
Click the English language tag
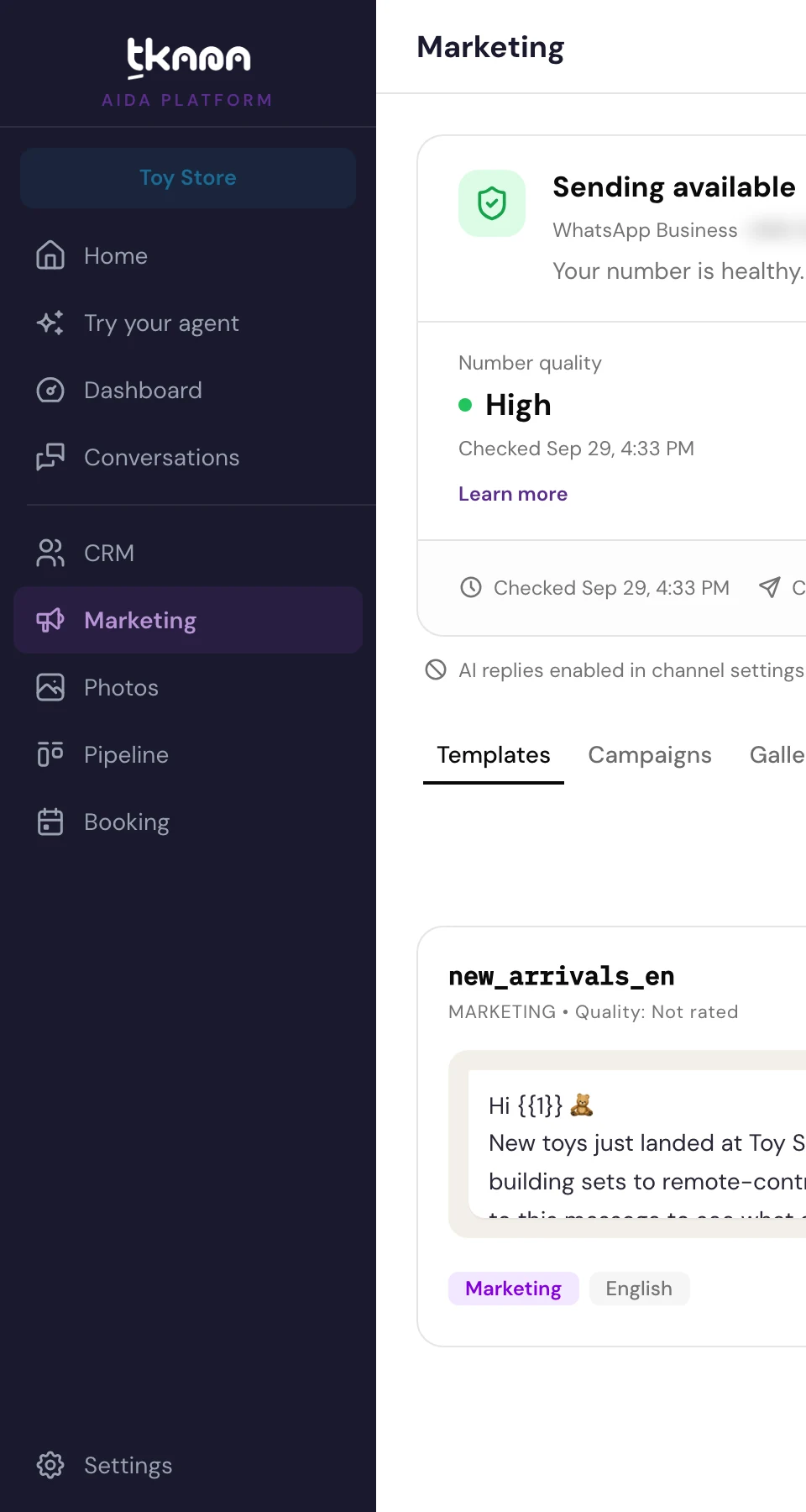(x=639, y=1289)
